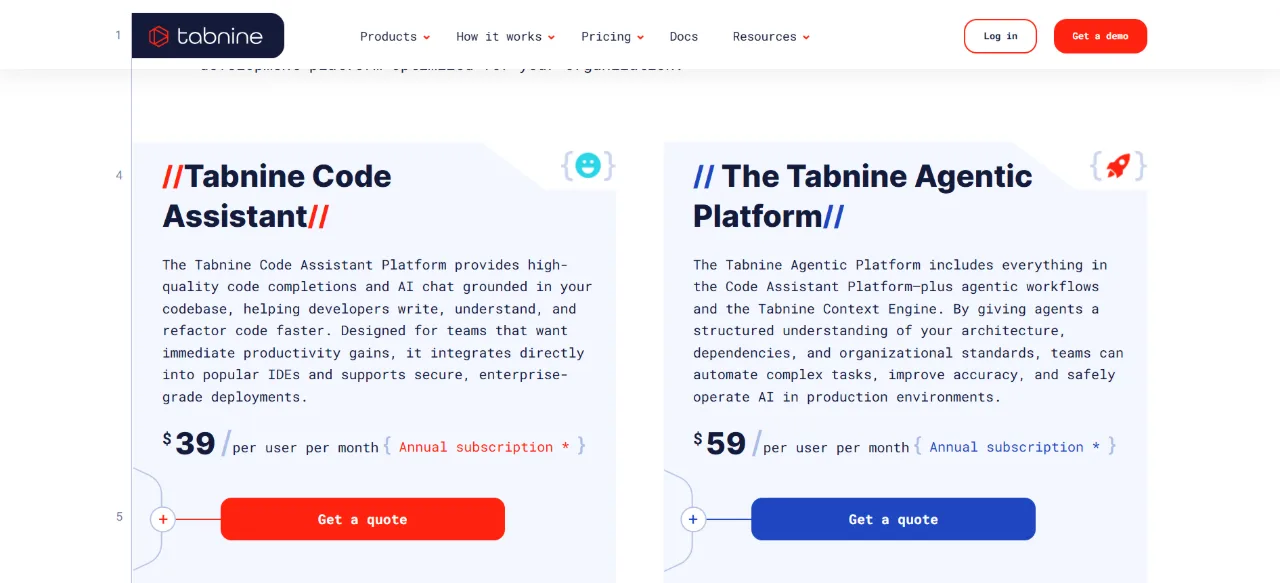Click the $39 price label
Screen dimensions: 1280x583
pos(190,443)
